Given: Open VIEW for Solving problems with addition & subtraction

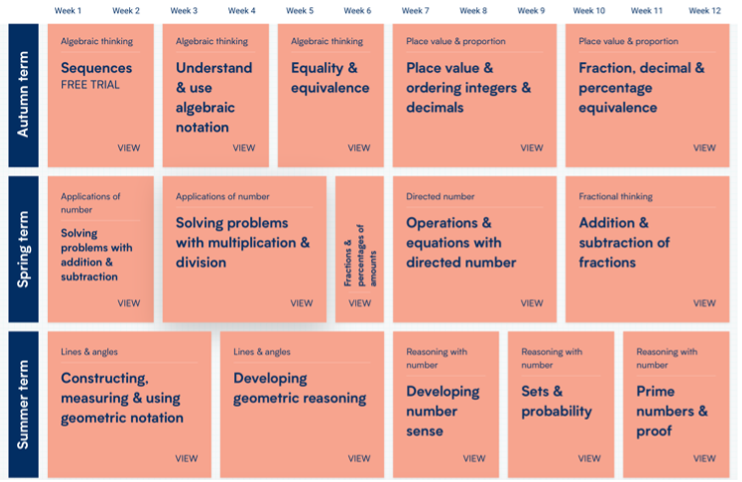Looking at the screenshot, I should click(129, 303).
